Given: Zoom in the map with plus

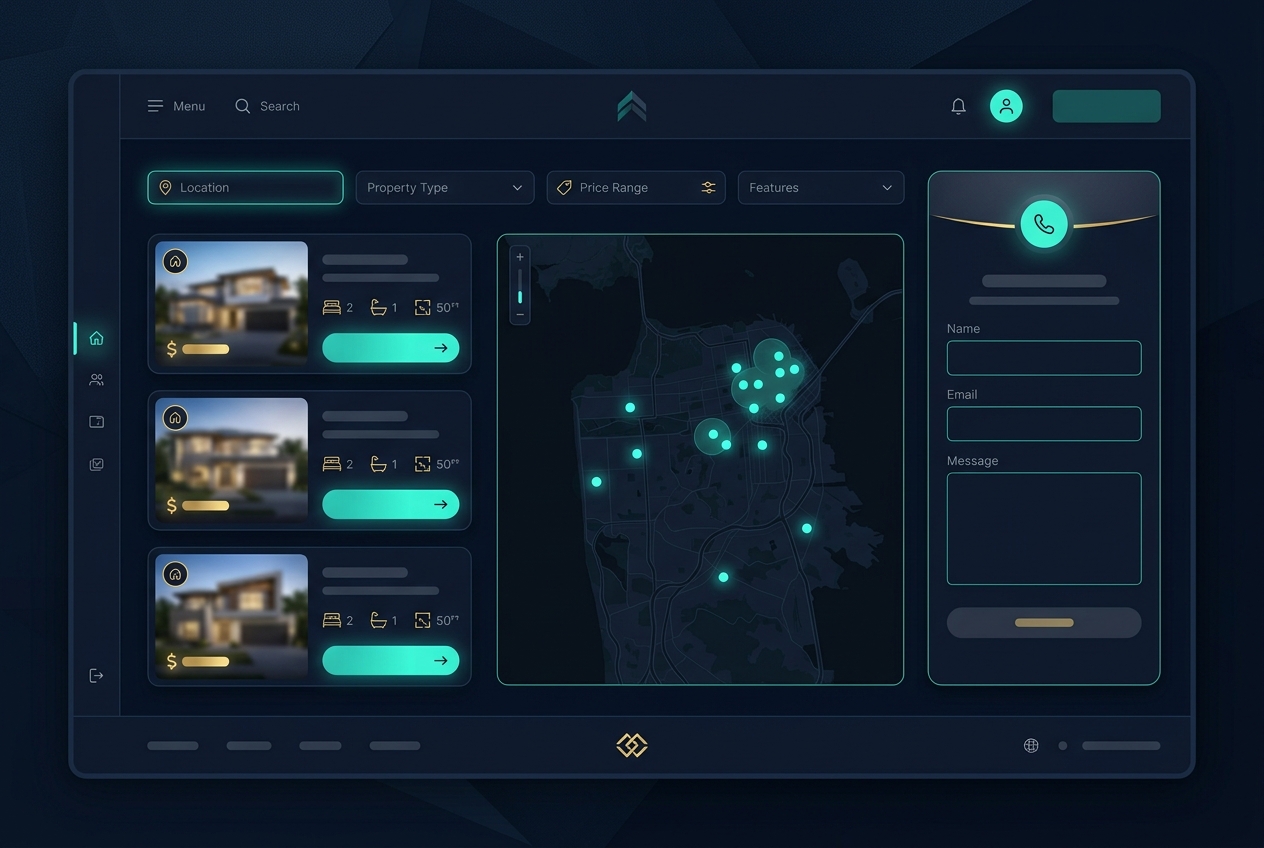Looking at the screenshot, I should pos(520,257).
